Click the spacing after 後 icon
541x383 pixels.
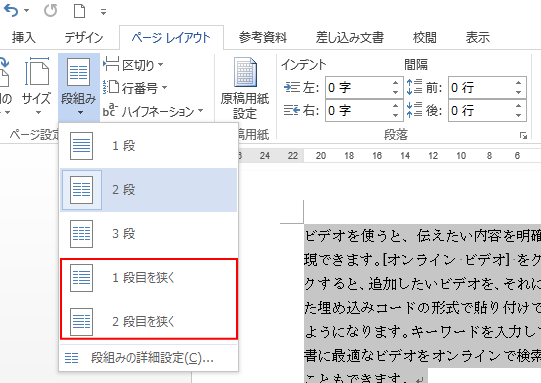(414, 110)
